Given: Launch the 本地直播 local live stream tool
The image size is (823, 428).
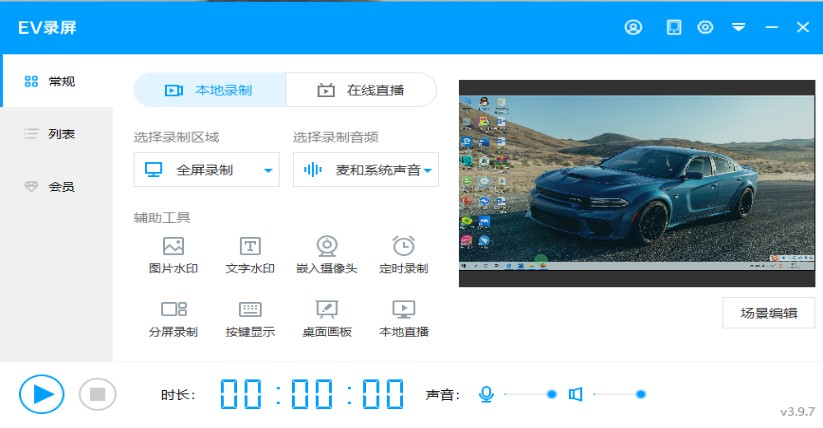Looking at the screenshot, I should (x=403, y=318).
